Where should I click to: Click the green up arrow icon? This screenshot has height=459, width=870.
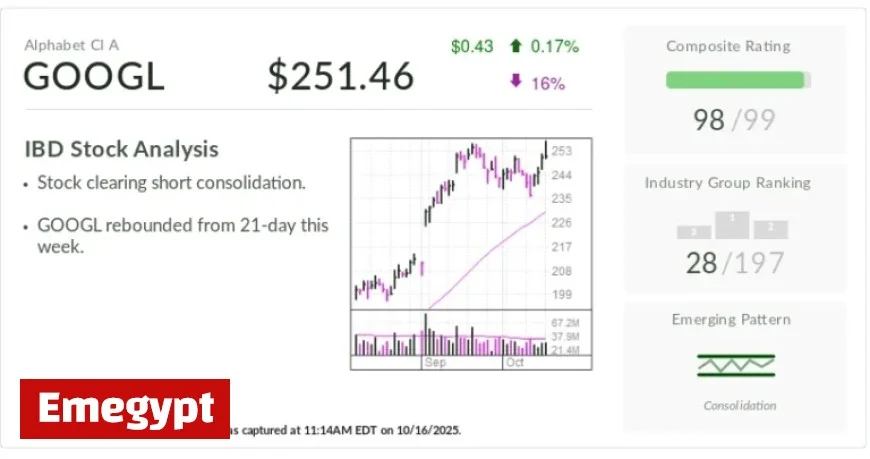[x=516, y=46]
